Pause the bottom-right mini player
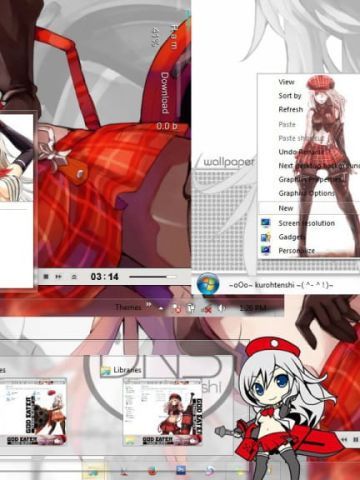 (x=356, y=439)
